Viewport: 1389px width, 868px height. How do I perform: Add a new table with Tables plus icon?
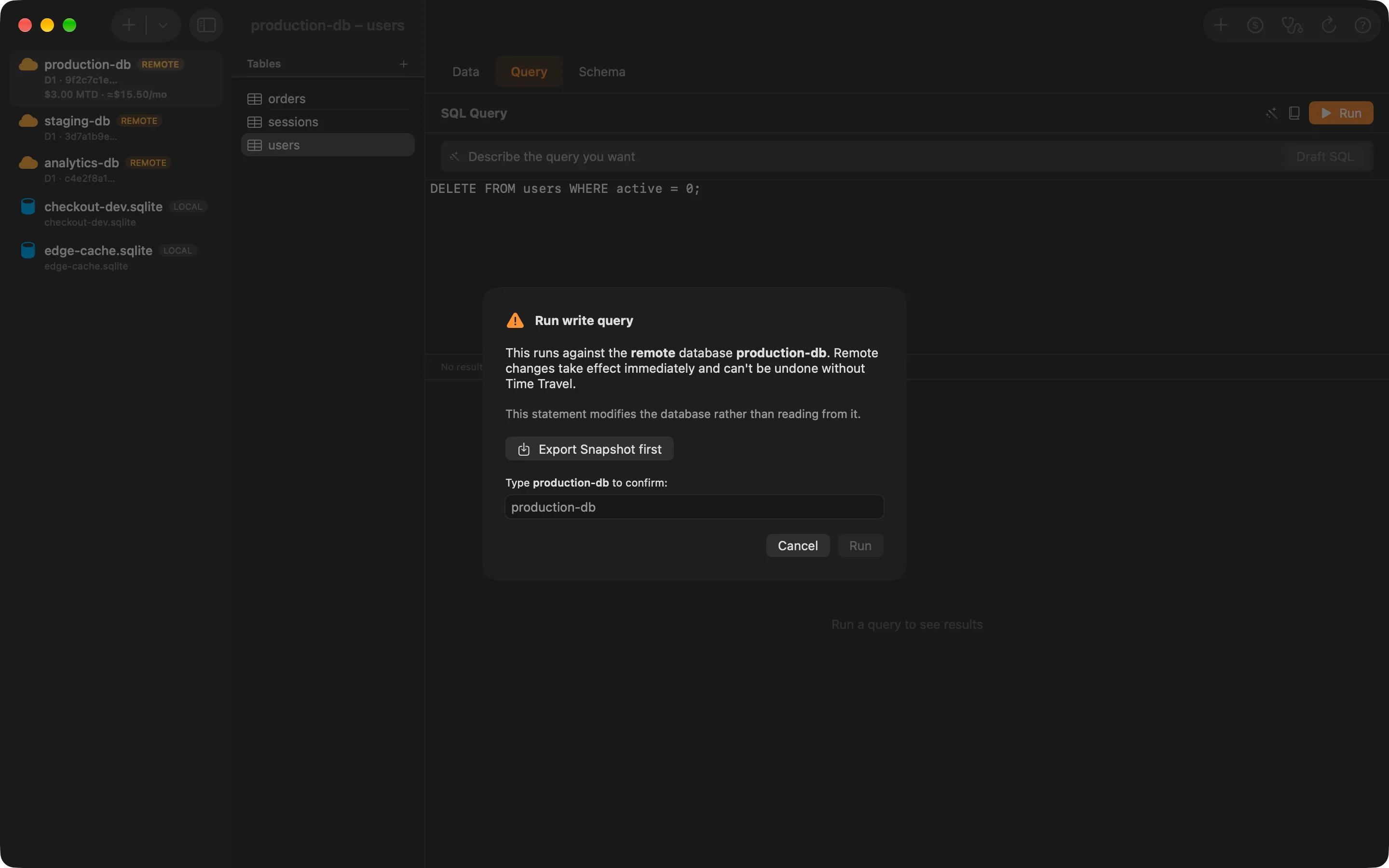pyautogui.click(x=404, y=64)
